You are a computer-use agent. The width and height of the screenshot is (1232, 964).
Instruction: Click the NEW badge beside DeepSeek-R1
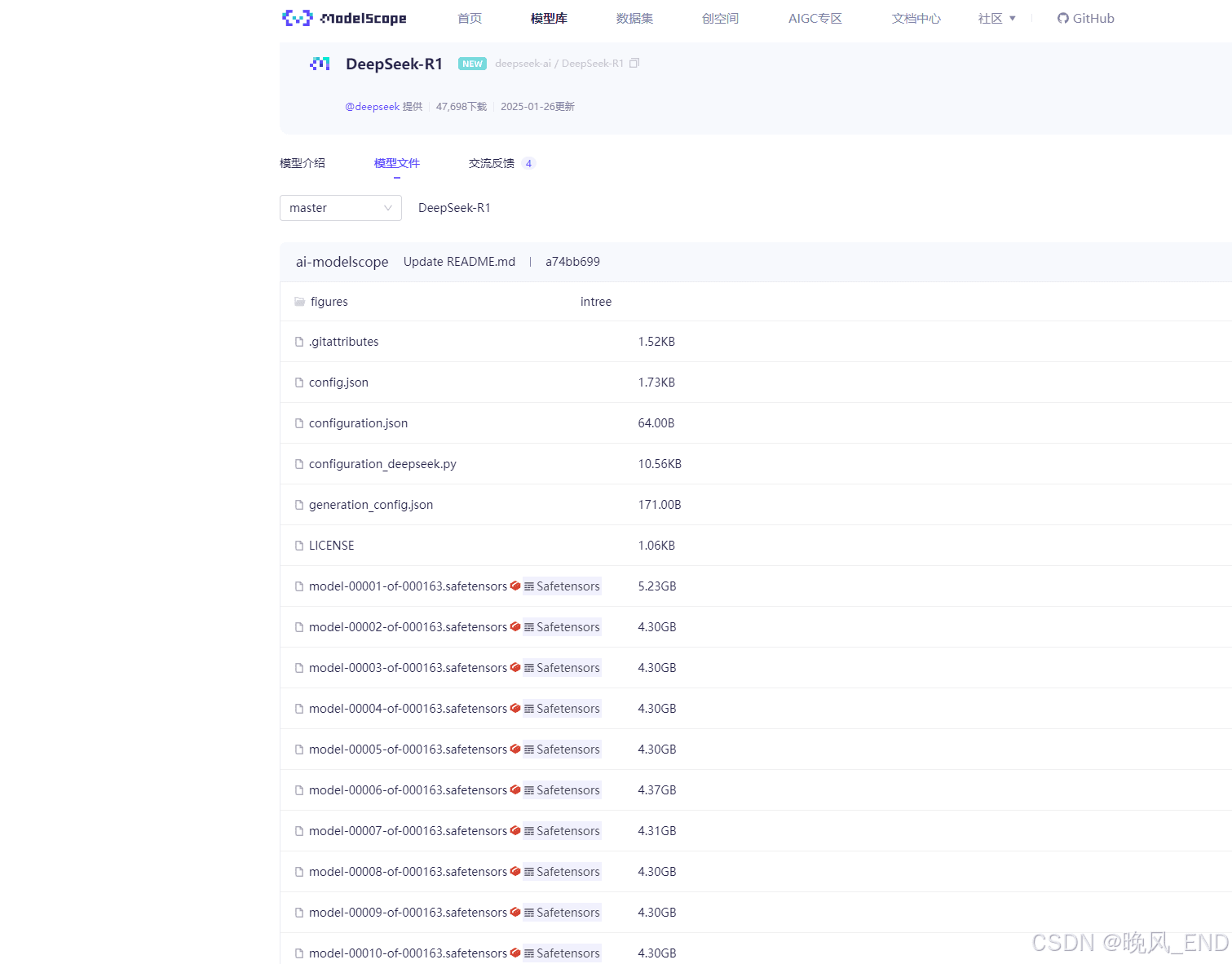click(x=472, y=64)
